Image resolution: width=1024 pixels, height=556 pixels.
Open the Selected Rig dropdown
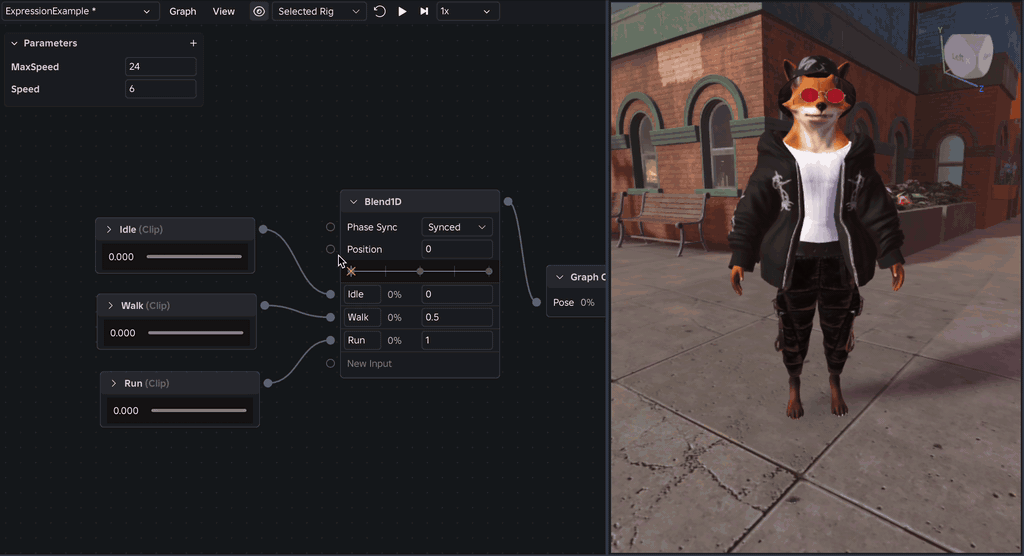pos(319,11)
